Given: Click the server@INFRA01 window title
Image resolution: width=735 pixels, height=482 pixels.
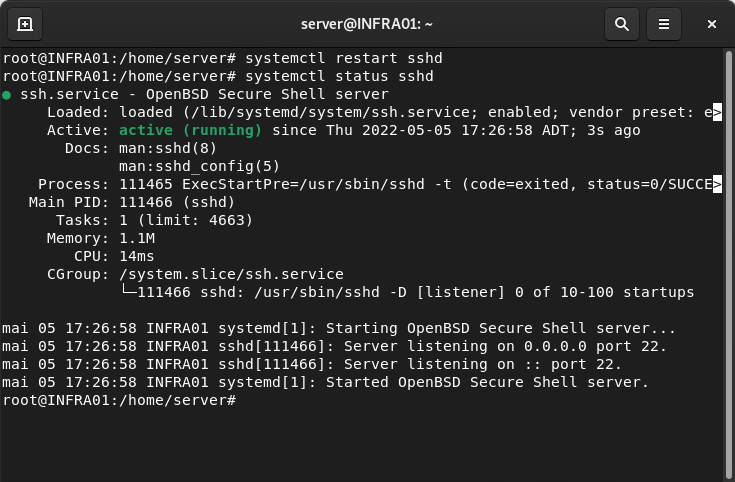Looking at the screenshot, I should [x=367, y=23].
